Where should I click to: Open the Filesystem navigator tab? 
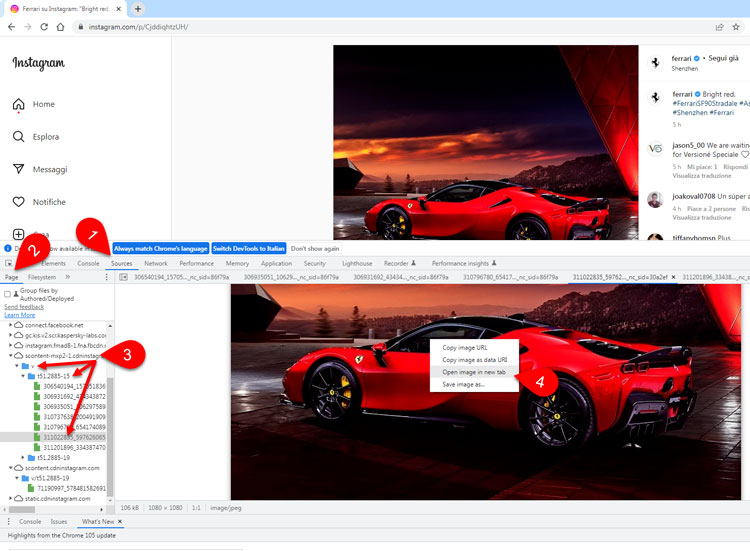[x=42, y=277]
